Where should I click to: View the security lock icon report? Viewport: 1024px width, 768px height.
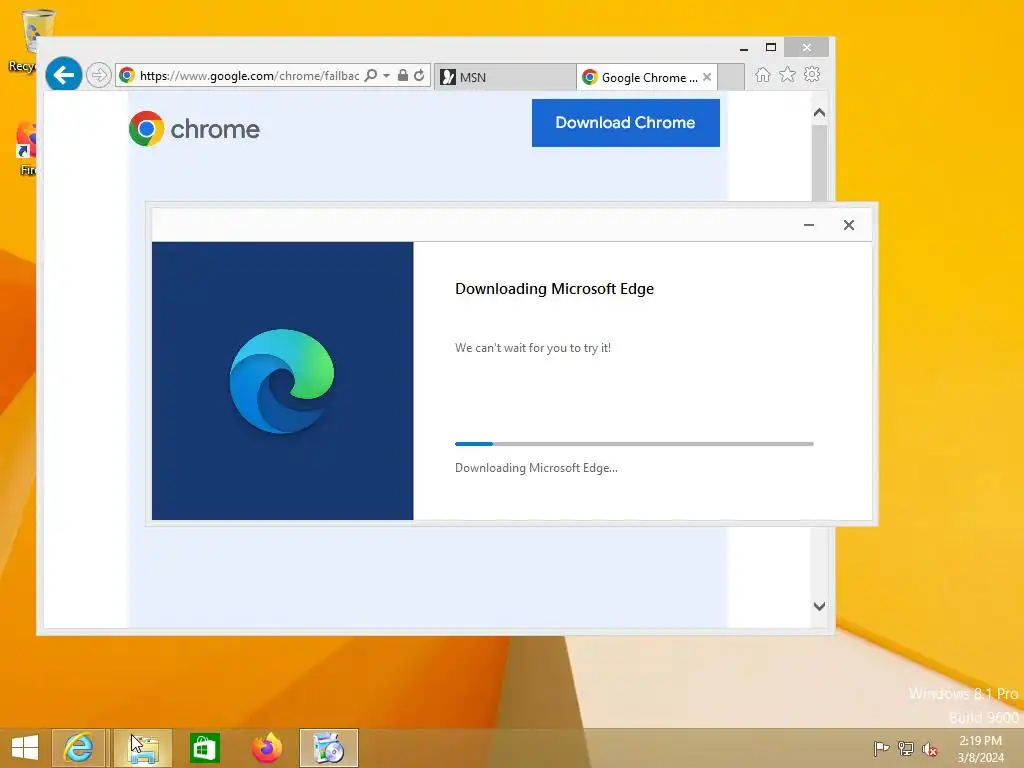[x=403, y=76]
